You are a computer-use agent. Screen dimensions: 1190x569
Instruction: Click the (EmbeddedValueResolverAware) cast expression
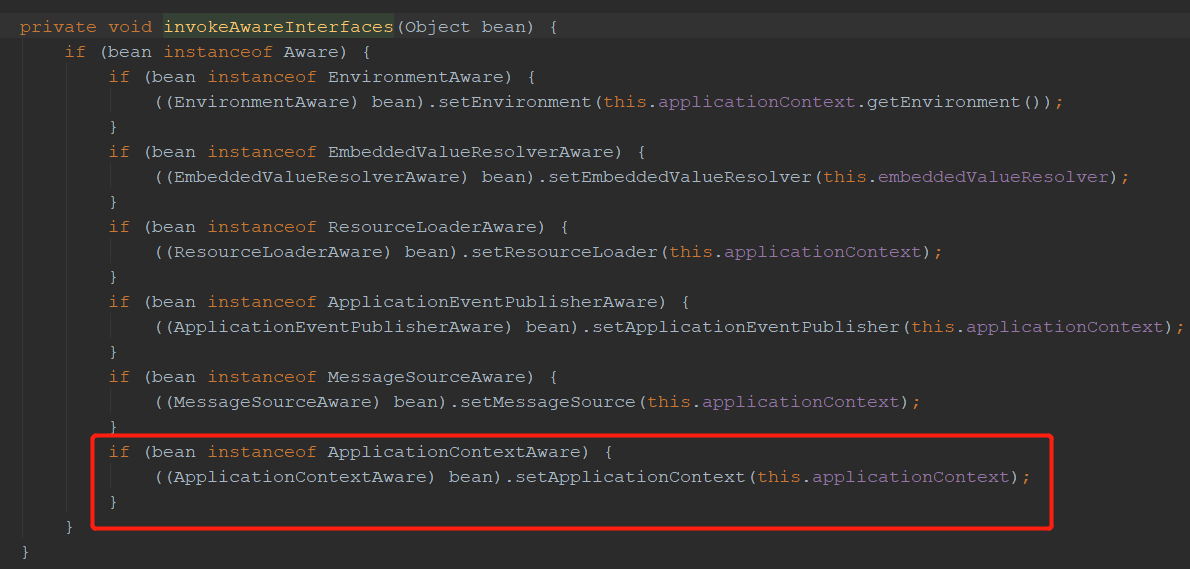coord(316,178)
